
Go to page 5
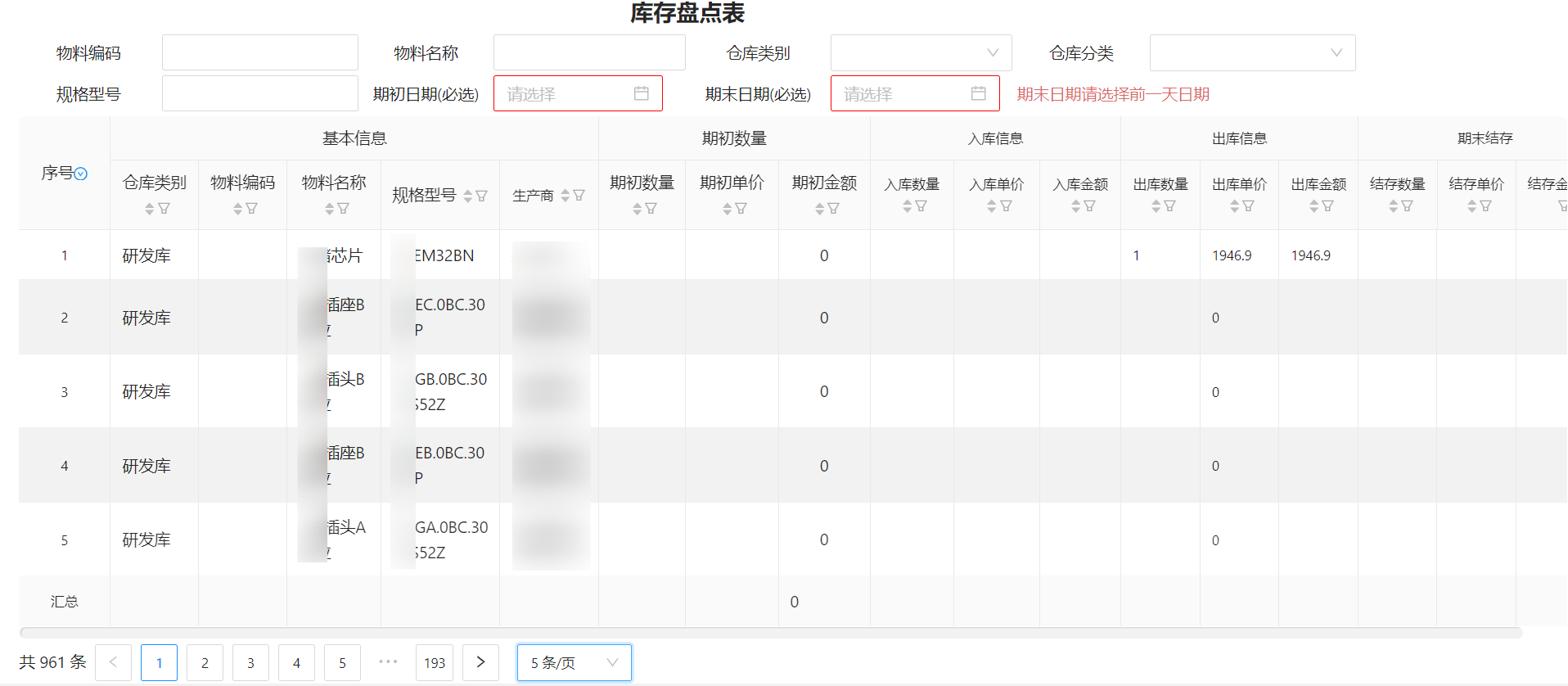point(342,662)
